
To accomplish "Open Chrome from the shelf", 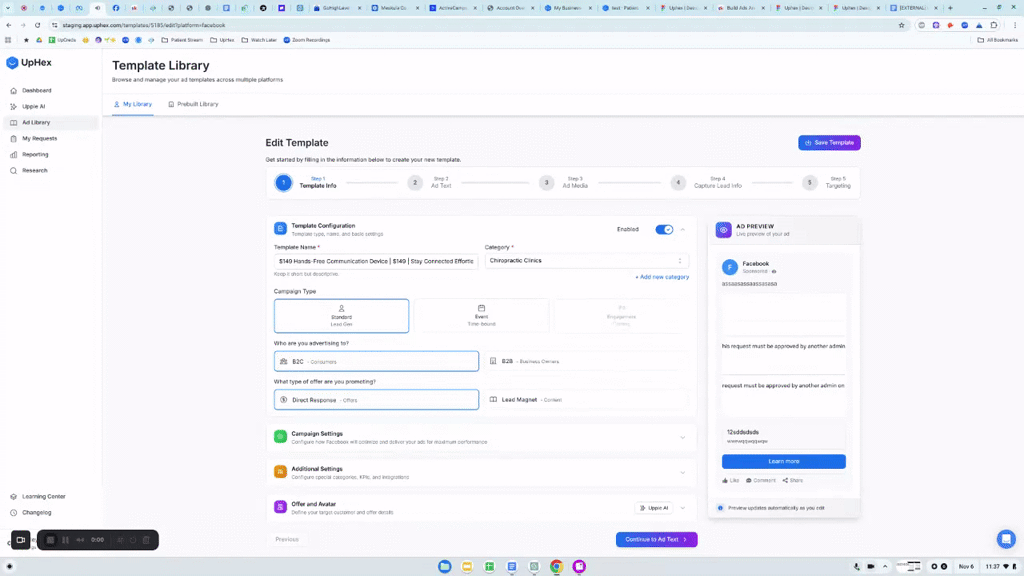I will (x=556, y=566).
